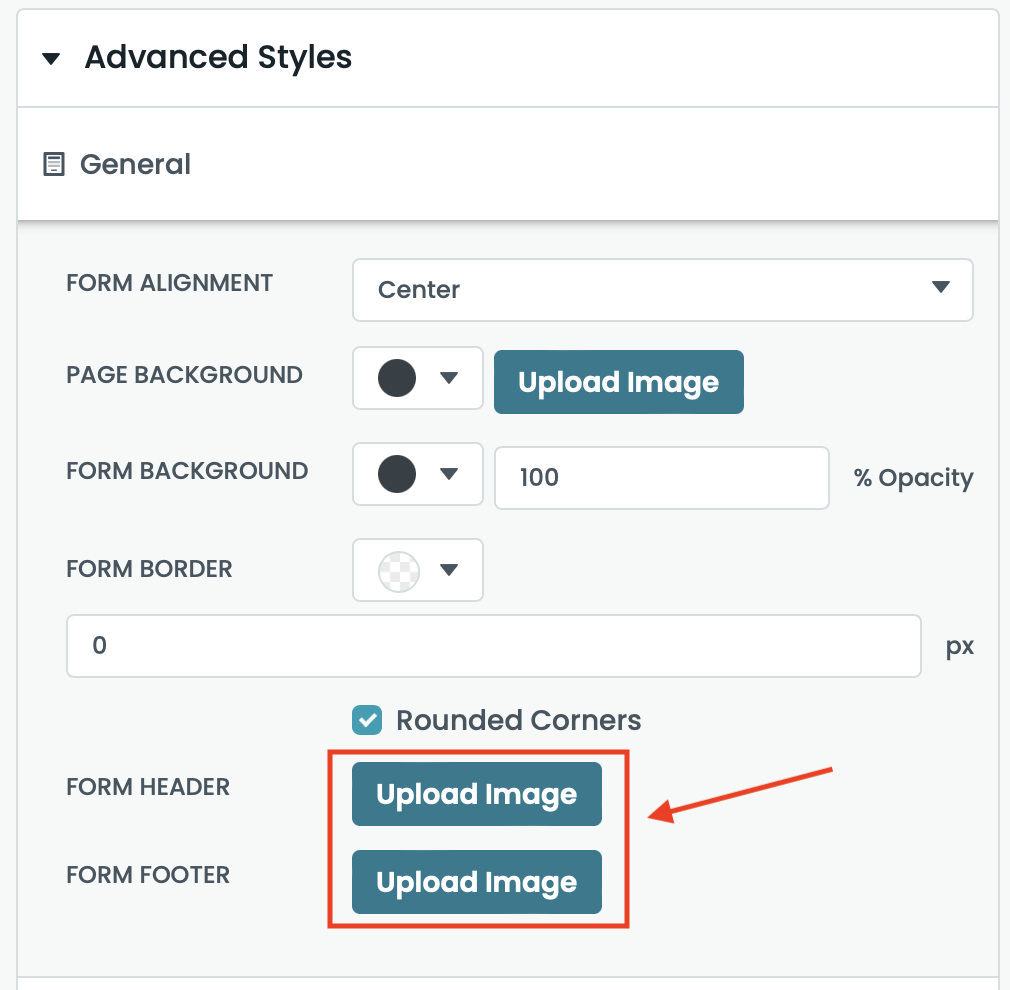Screen dimensions: 1010x990
Task: Click the Center value in Form Alignment
Action: tap(420, 290)
